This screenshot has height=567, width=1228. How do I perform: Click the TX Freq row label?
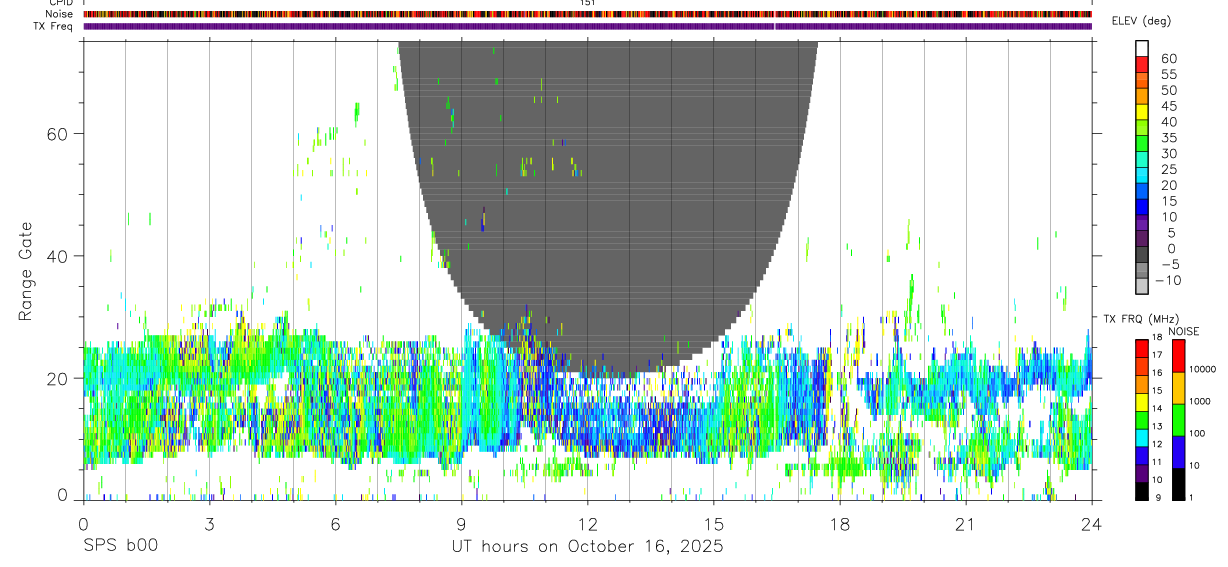[53, 26]
